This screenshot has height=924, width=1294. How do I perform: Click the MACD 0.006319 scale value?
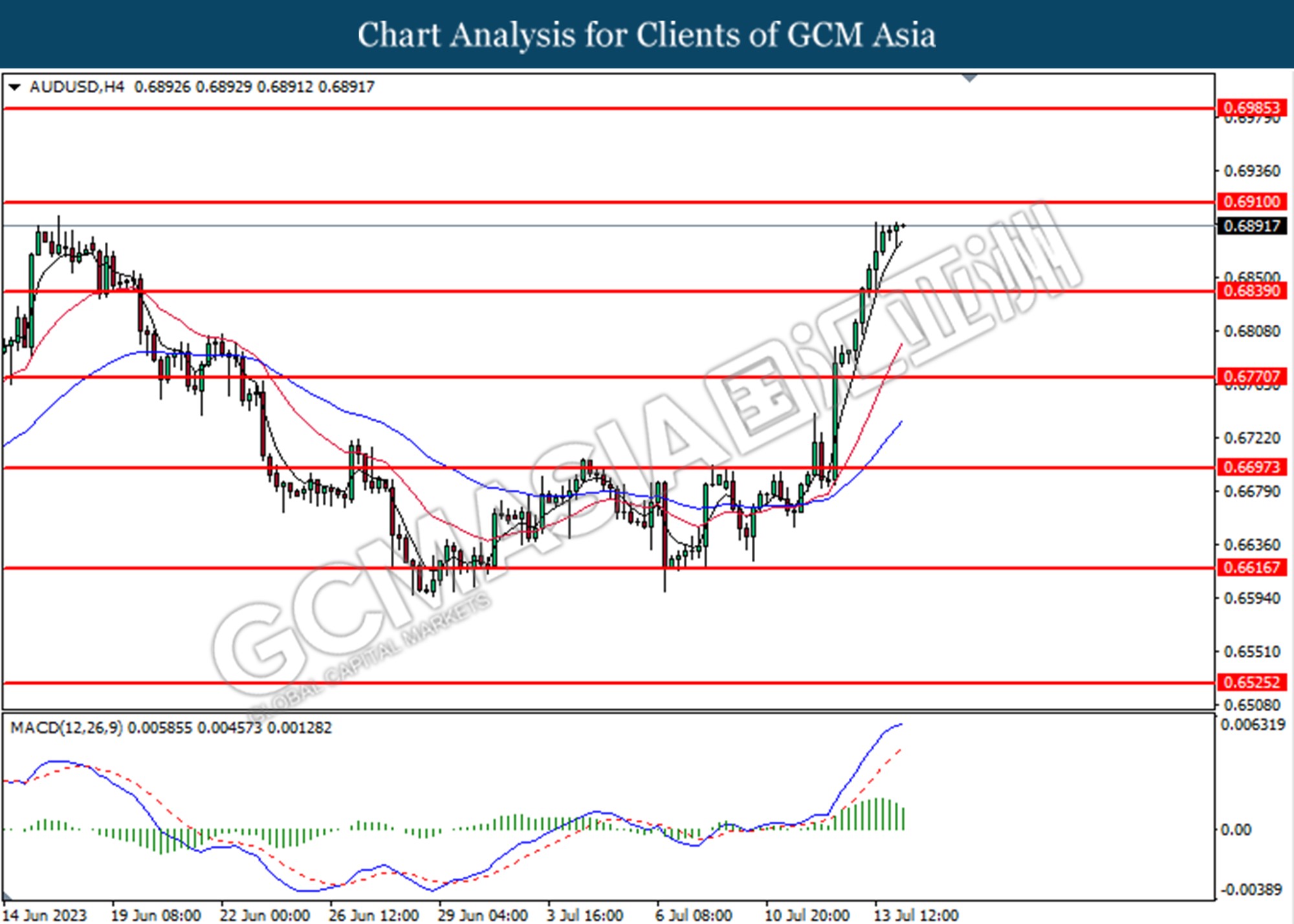coord(1253,725)
